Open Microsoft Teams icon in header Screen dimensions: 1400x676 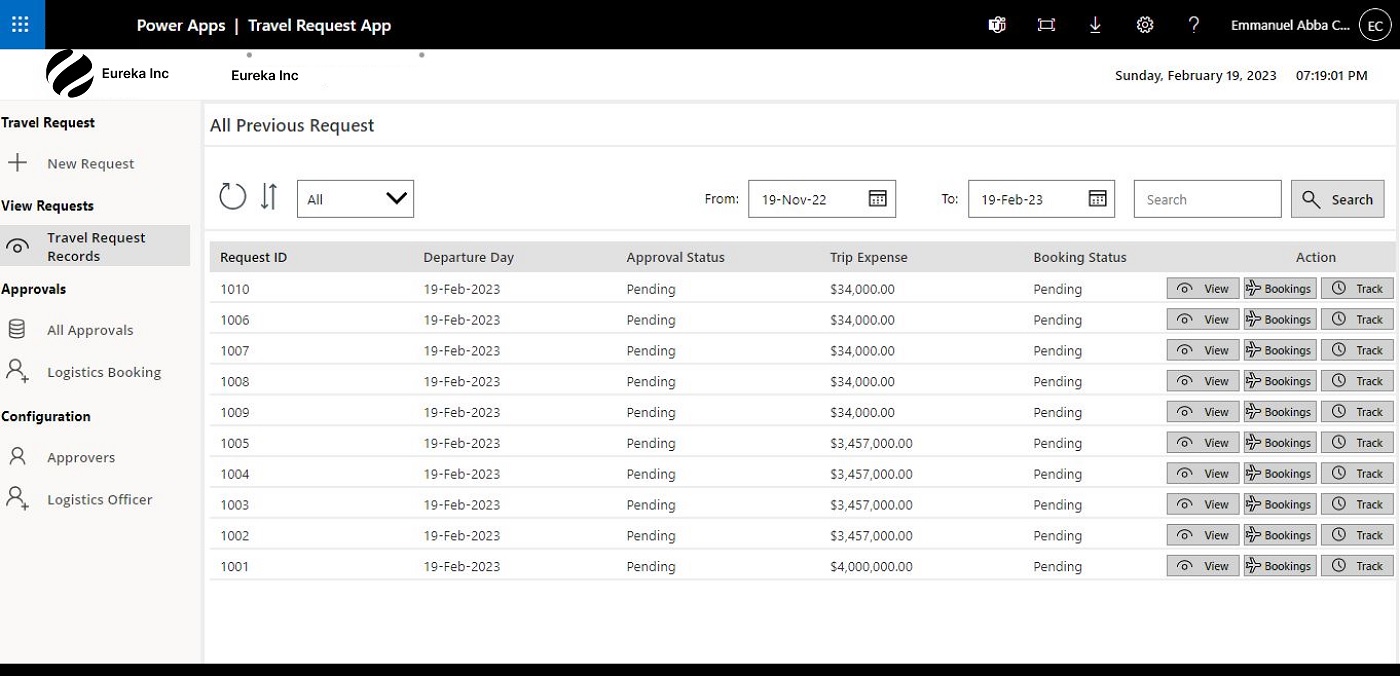coord(997,25)
